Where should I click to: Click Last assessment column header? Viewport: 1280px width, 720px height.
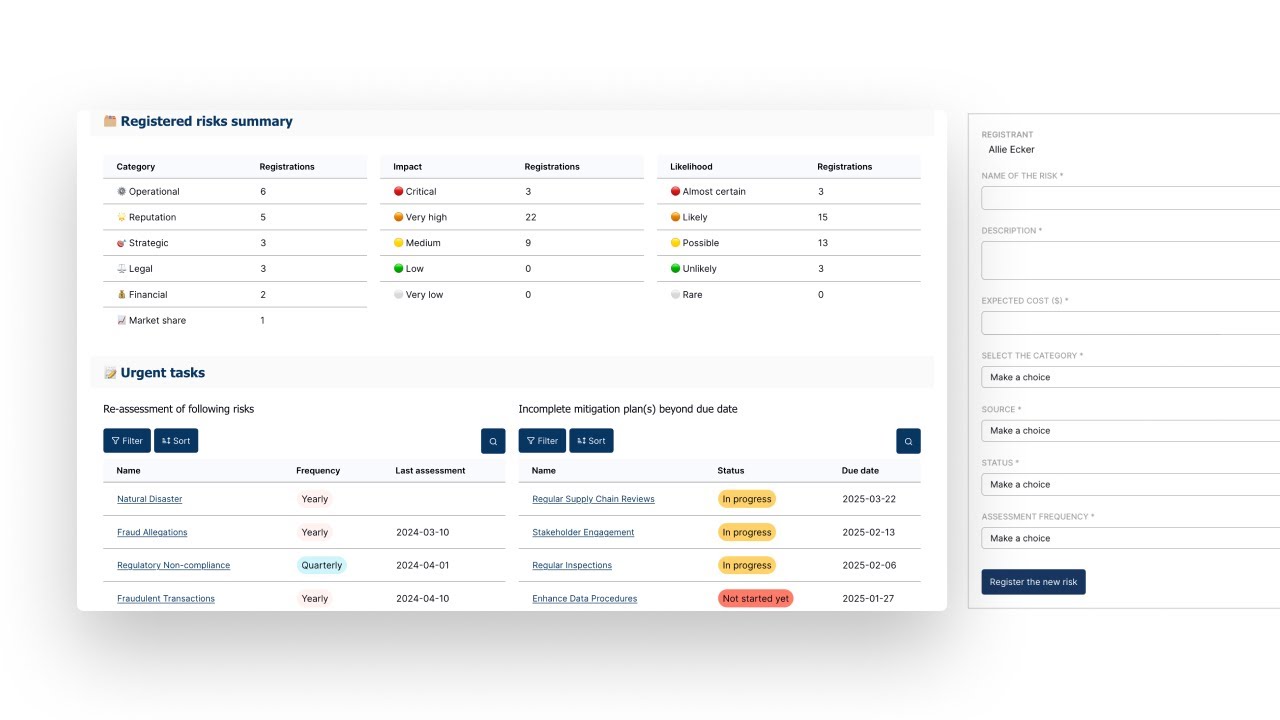click(x=430, y=470)
